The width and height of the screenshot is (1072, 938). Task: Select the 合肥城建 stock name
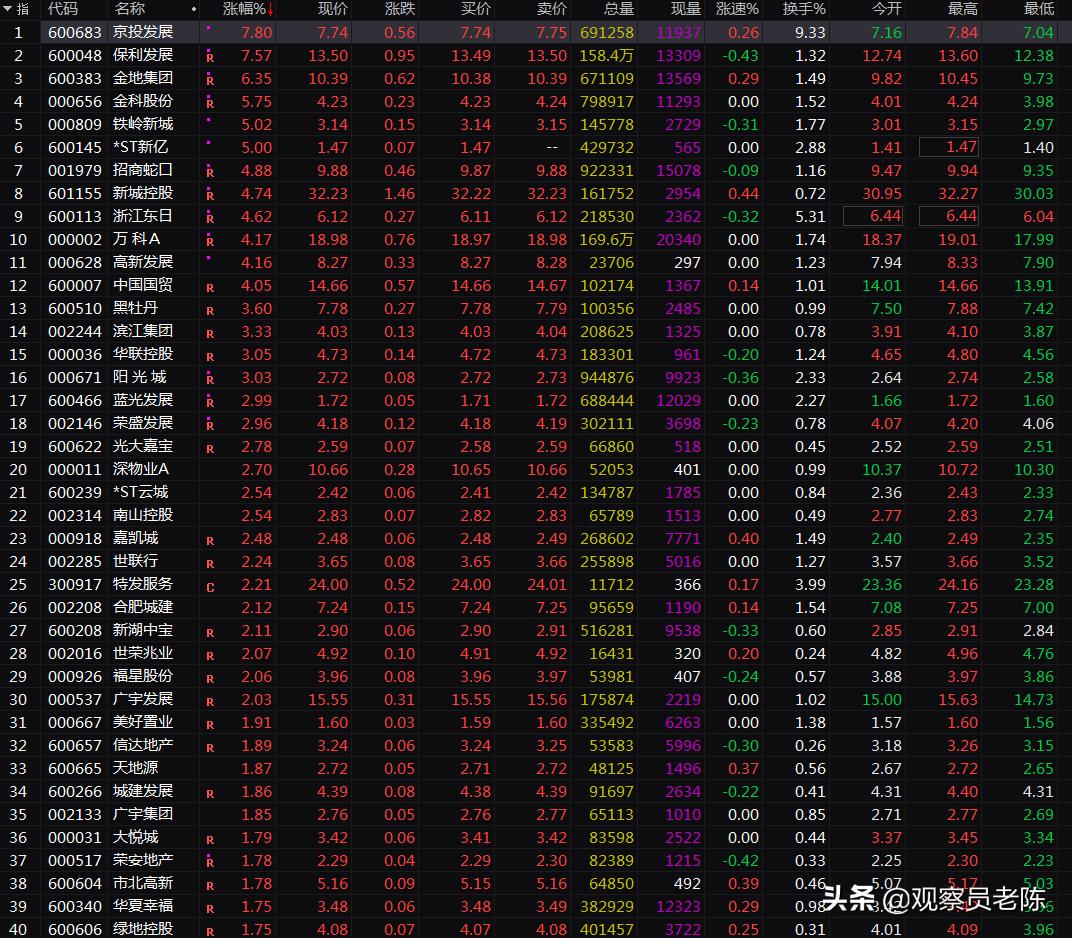coord(143,607)
